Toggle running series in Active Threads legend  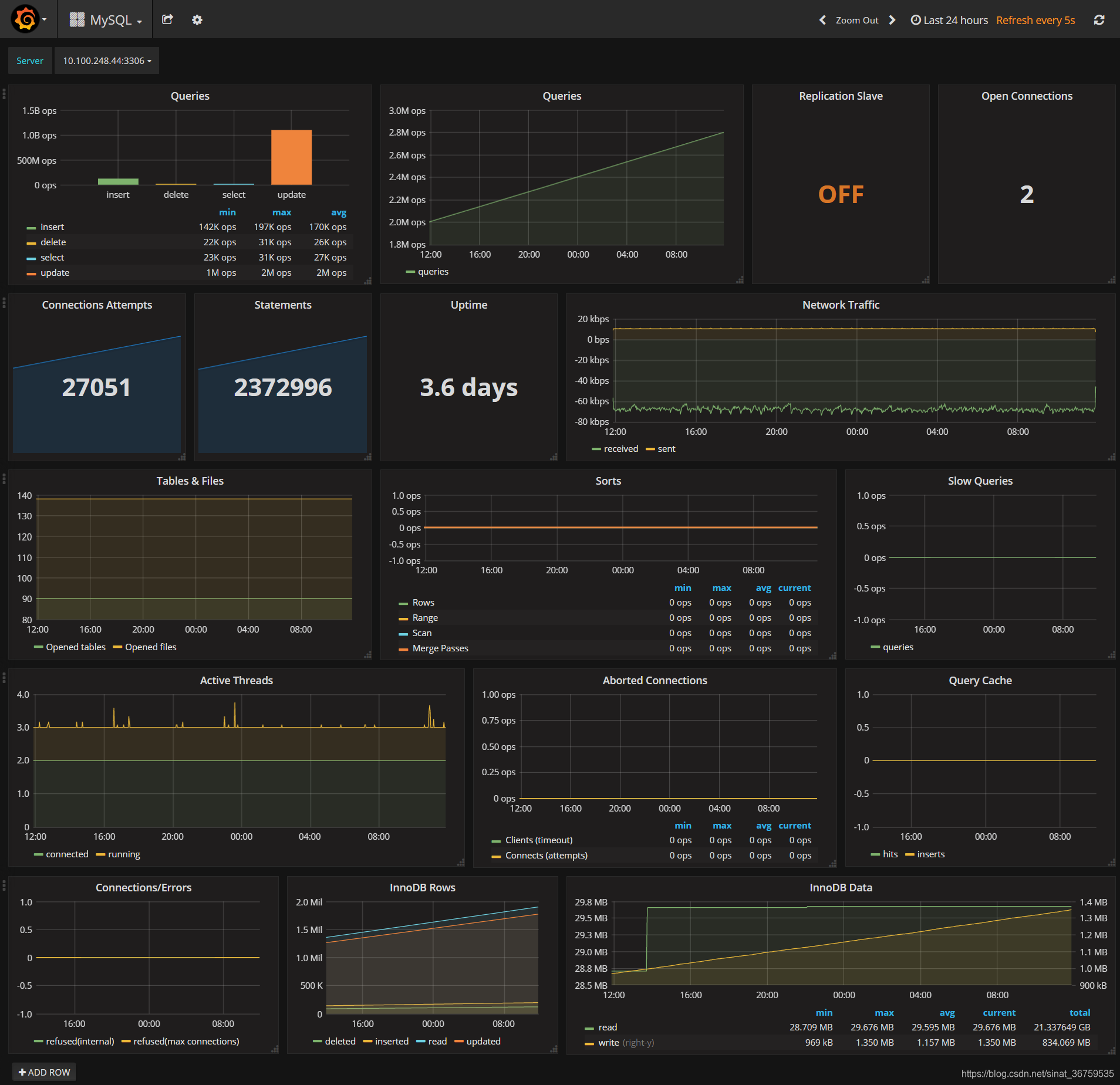click(124, 854)
